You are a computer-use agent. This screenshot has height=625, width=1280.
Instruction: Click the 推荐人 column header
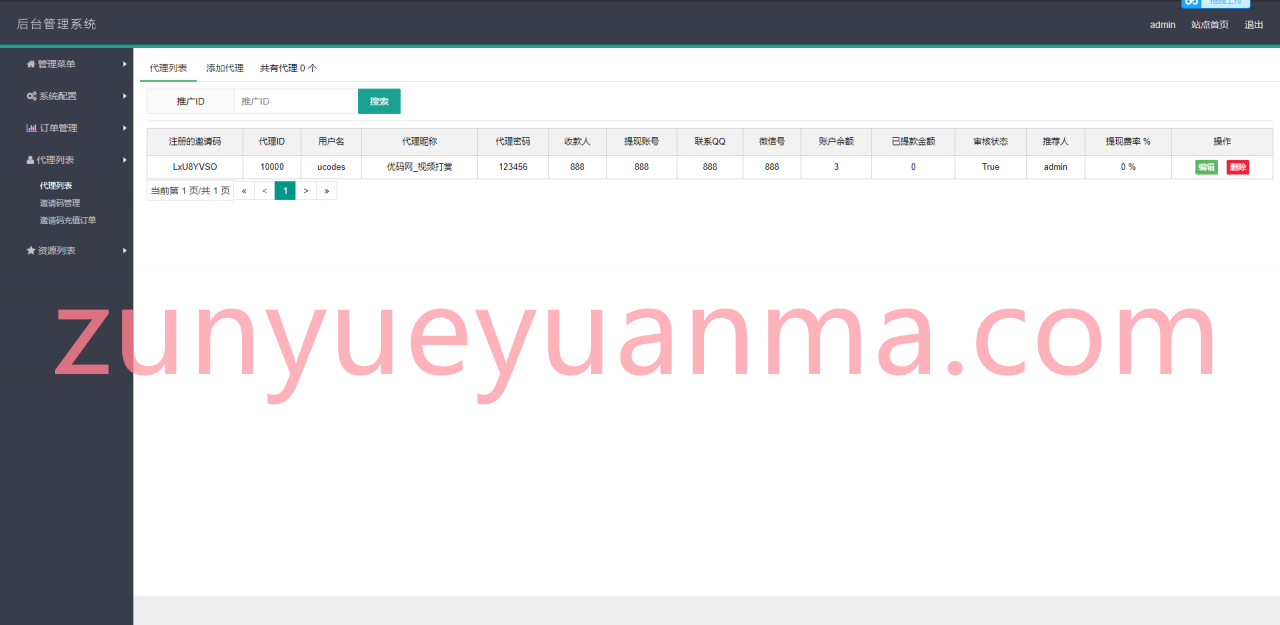click(x=1056, y=142)
